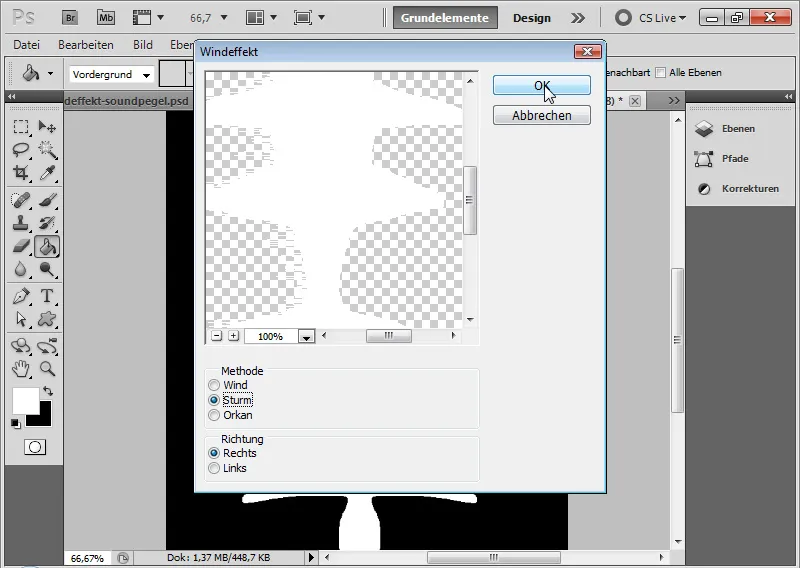
Task: Open preview zoom percentage dropdown
Action: coord(306,337)
